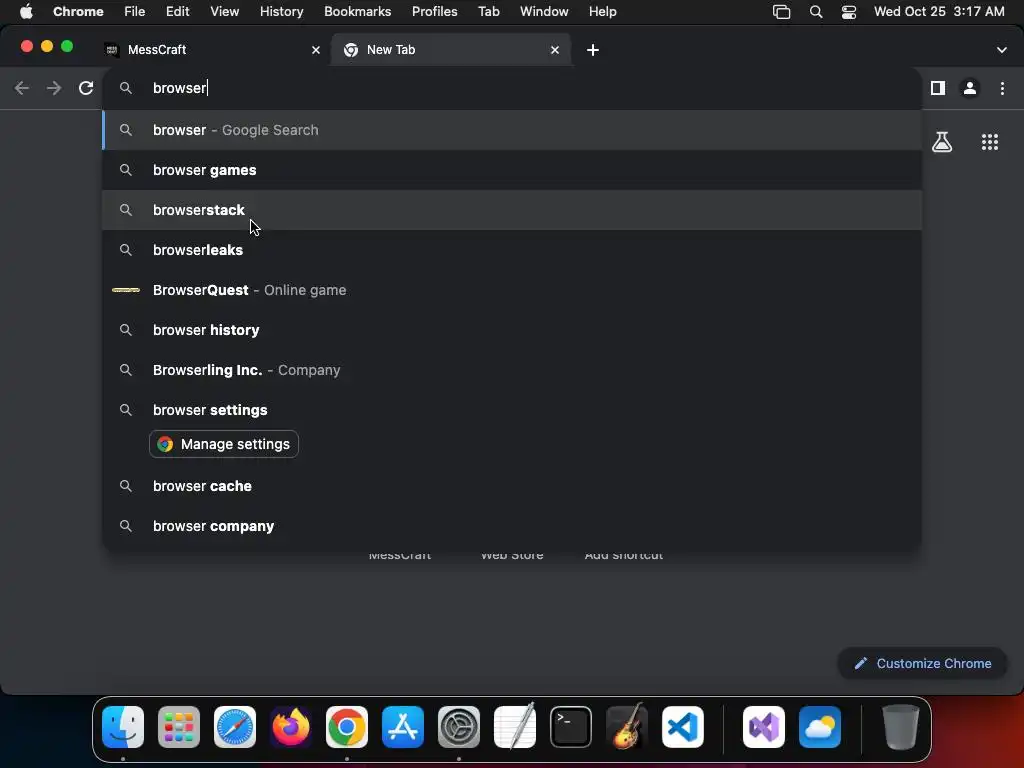This screenshot has height=768, width=1024.
Task: Open App Store from the Dock
Action: pyautogui.click(x=403, y=726)
